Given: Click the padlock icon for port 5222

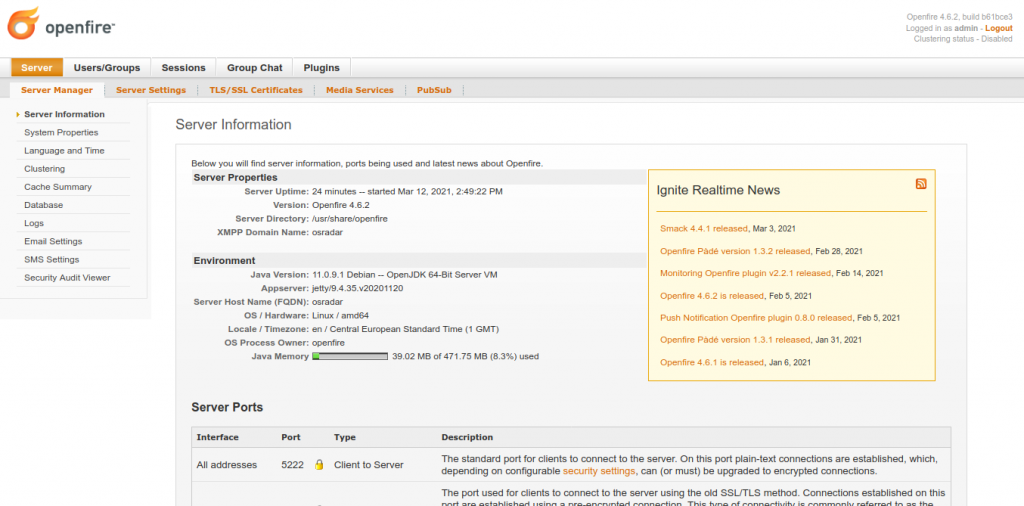Looking at the screenshot, I should (x=320, y=465).
